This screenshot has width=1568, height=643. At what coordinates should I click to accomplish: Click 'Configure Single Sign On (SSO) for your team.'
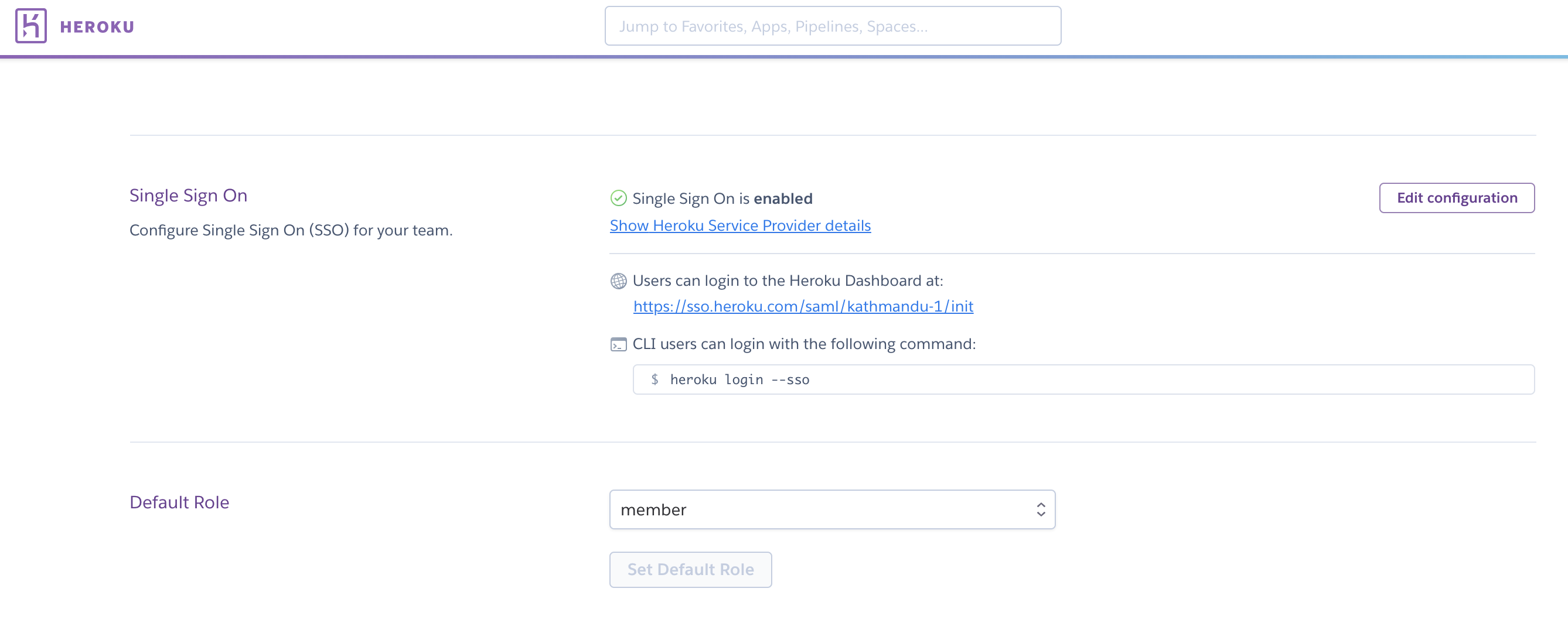291,231
